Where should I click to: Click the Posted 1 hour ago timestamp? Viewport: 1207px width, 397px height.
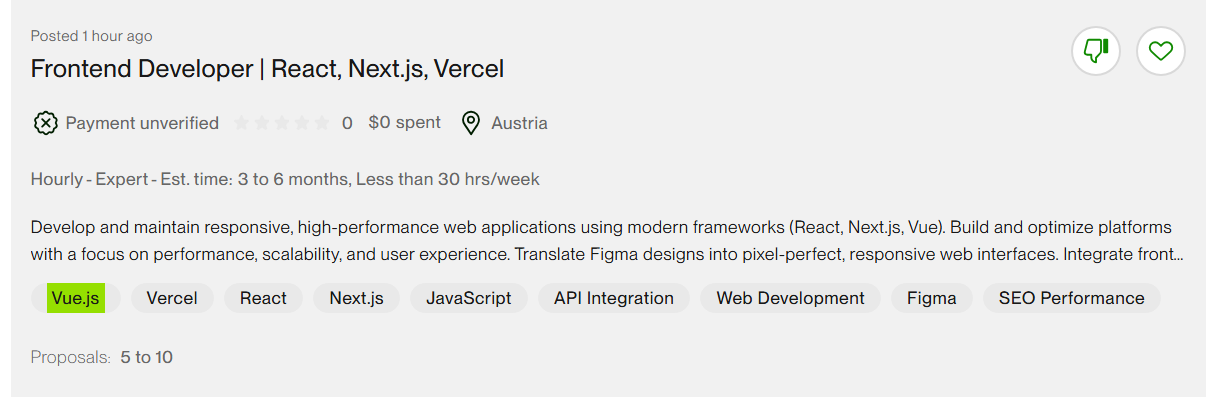[92, 36]
